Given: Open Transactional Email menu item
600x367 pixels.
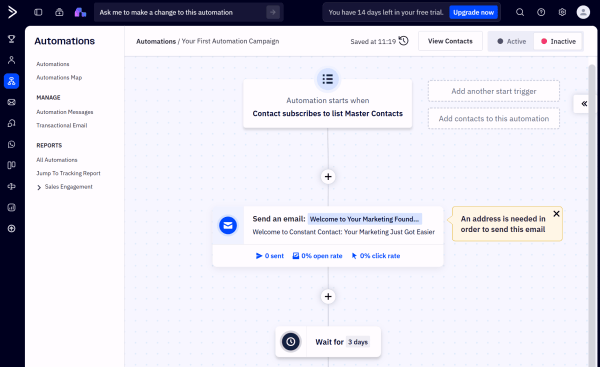Looking at the screenshot, I should pyautogui.click(x=62, y=125).
